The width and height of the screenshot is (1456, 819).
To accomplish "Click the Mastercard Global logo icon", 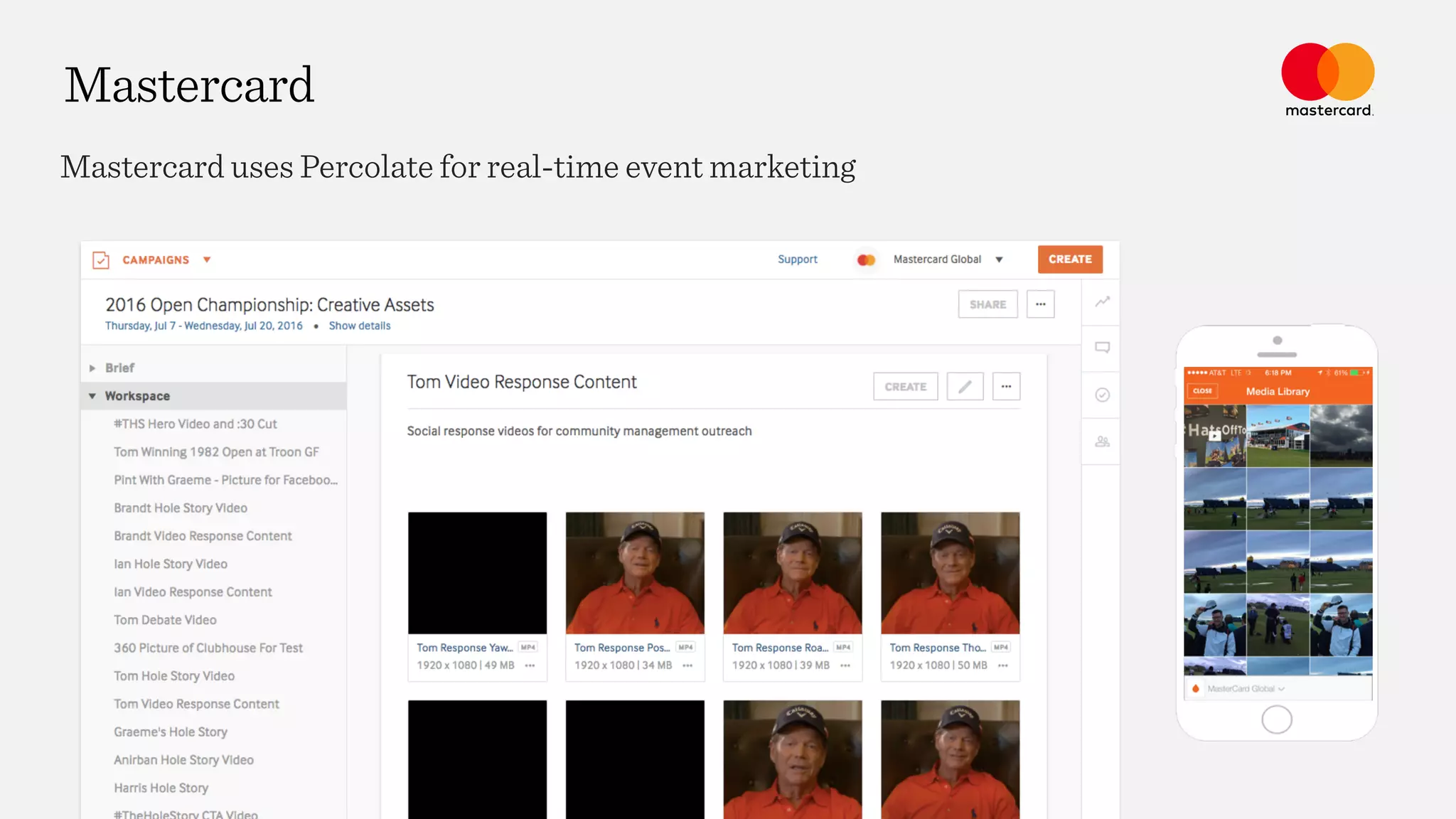I will point(866,260).
